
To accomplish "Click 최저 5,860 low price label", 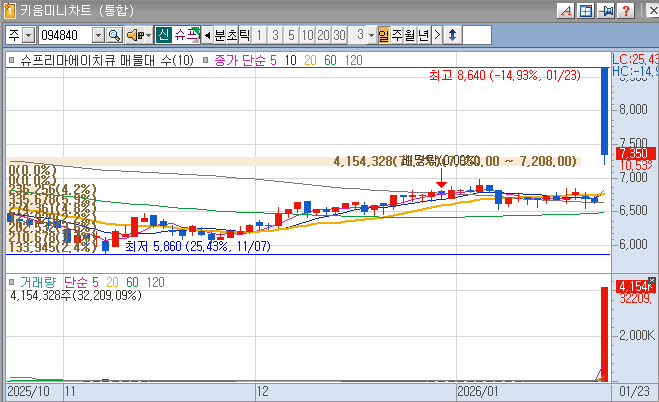I will click(x=198, y=246).
